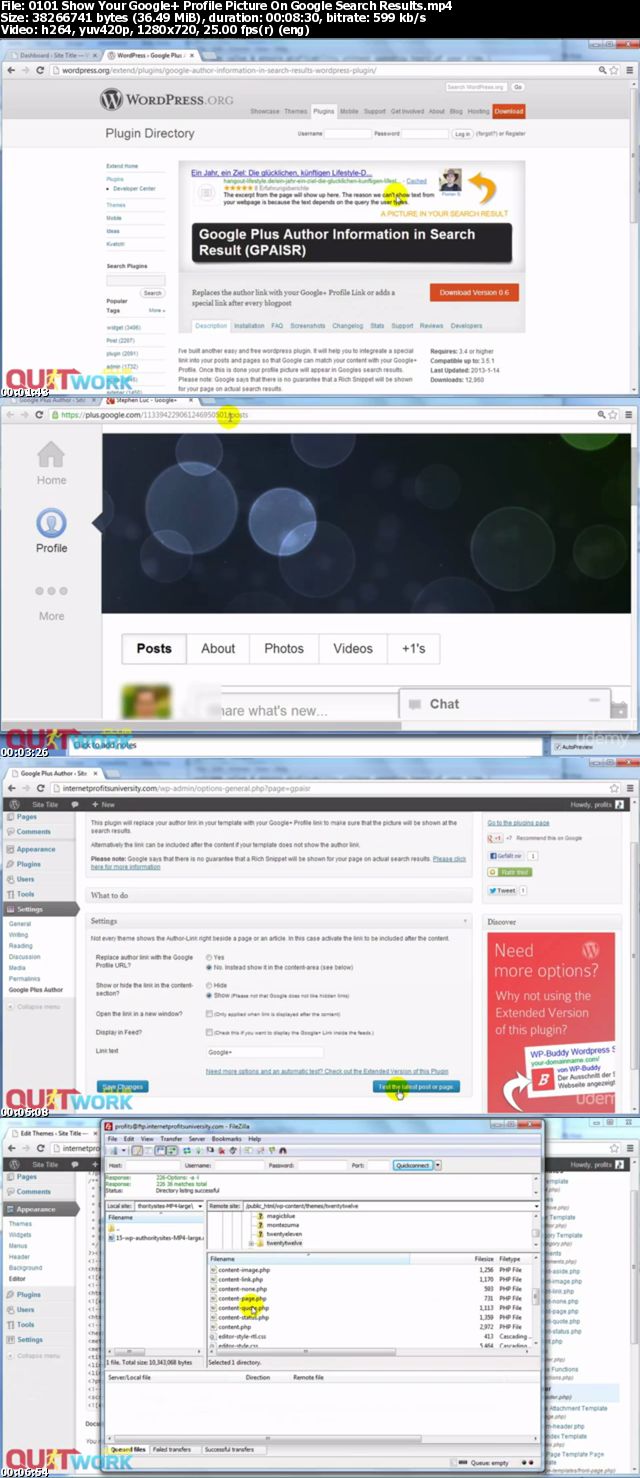Open the Photos tab on the Google+ profile
This screenshot has height=1478, width=640.
coord(284,648)
